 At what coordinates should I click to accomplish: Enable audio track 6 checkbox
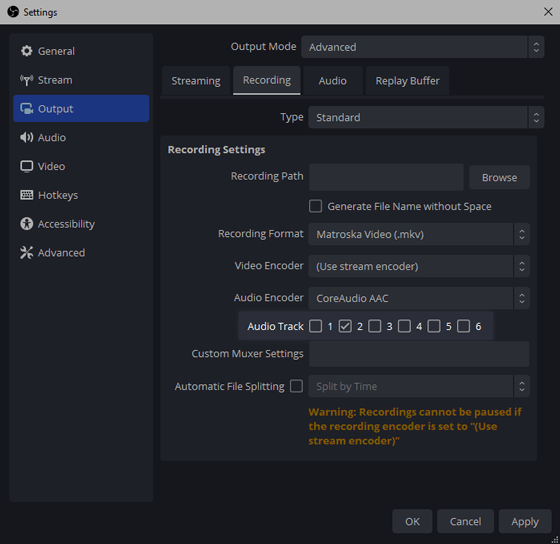coord(464,326)
